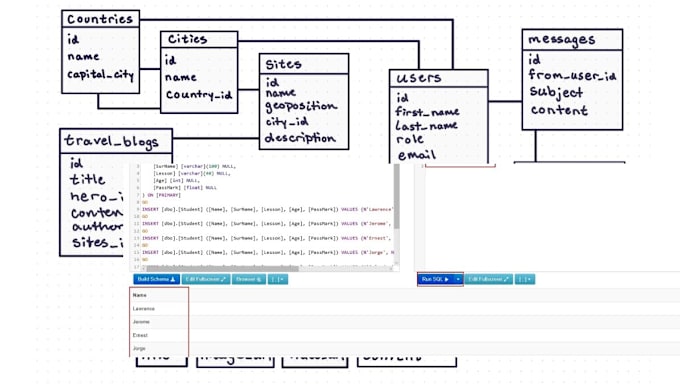Click the ON [PRIMARY] line in the schema editor

pos(161,195)
